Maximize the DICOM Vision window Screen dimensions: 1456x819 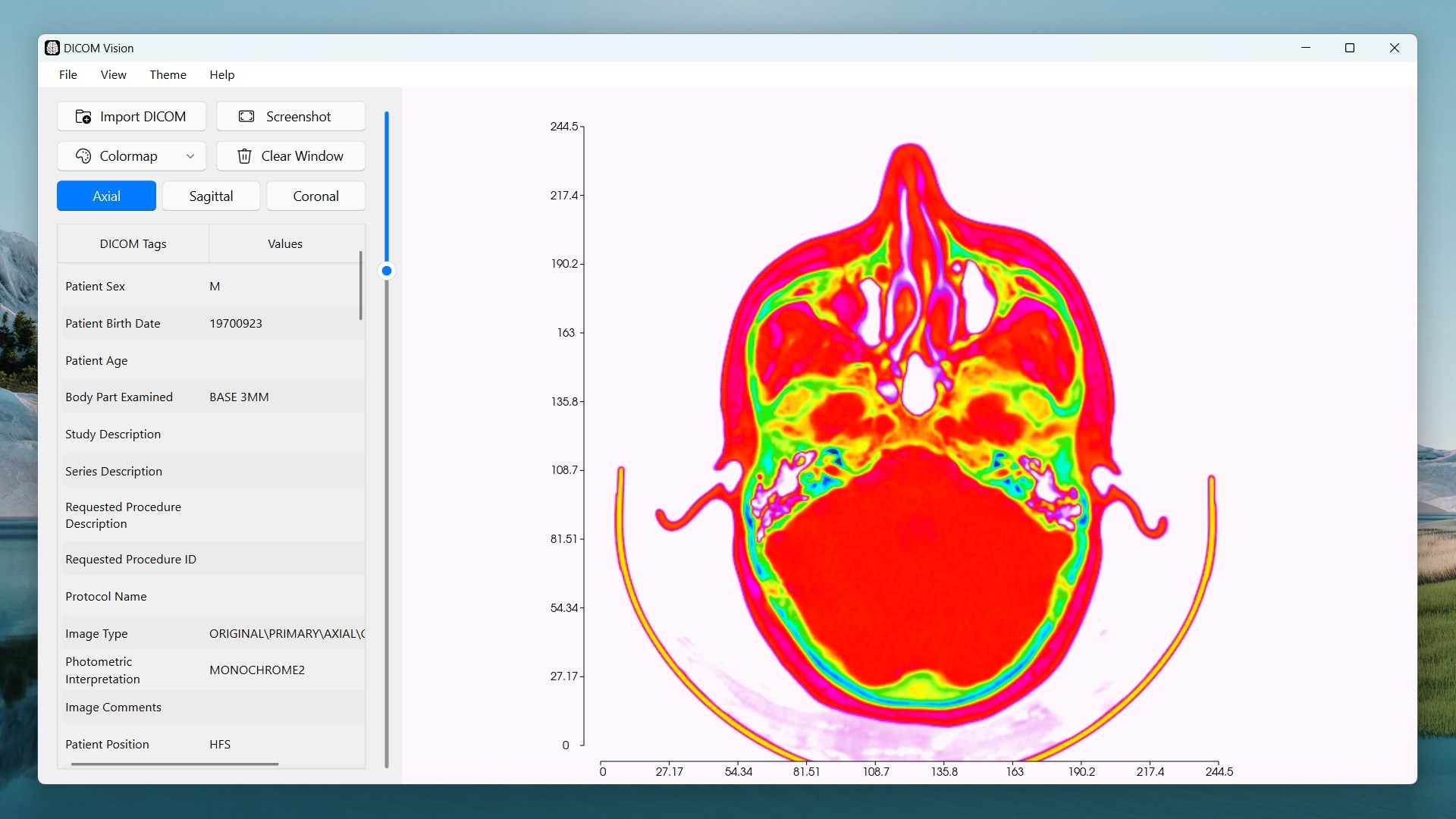pos(1350,48)
